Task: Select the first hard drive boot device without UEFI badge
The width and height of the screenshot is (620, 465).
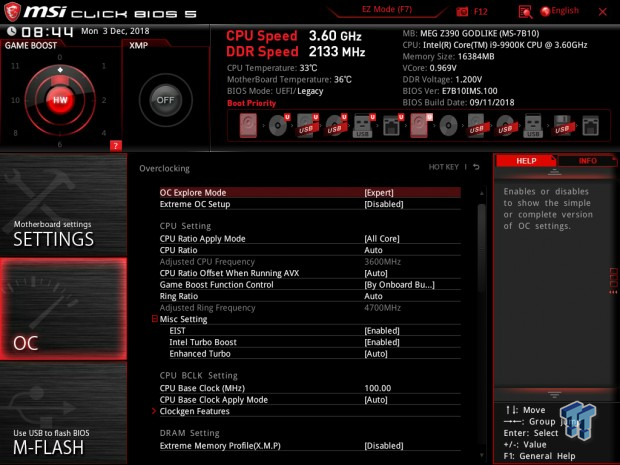Action: (x=248, y=126)
